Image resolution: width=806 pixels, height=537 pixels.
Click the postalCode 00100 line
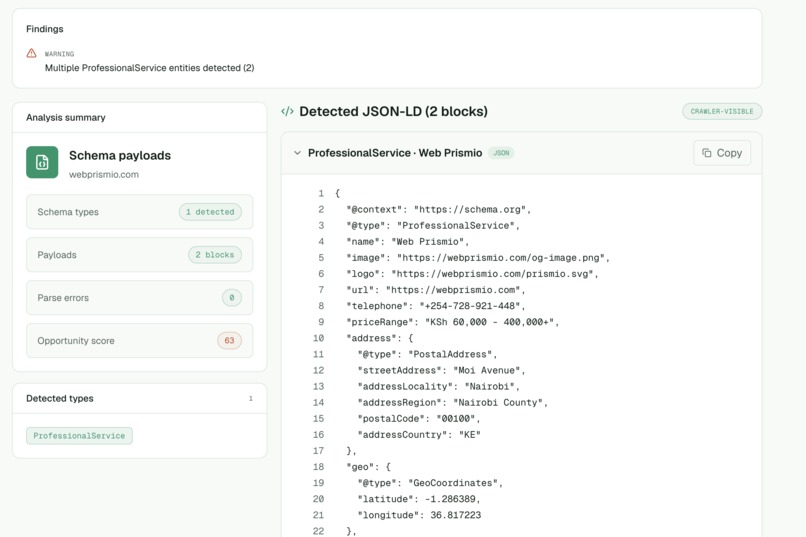click(x=419, y=419)
